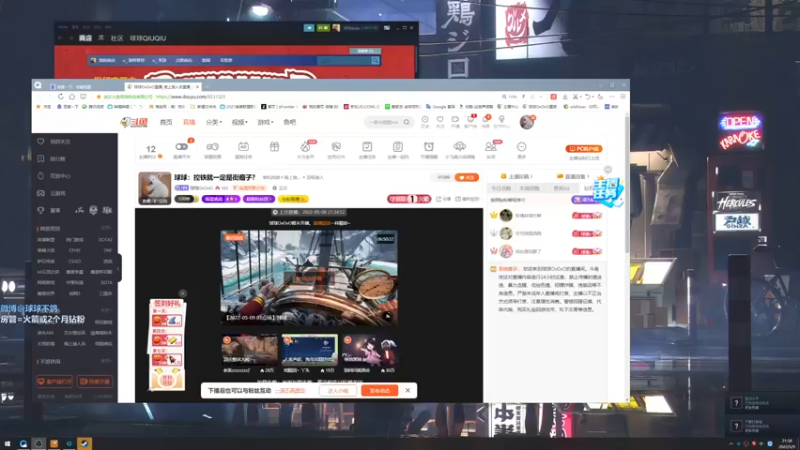The height and width of the screenshot is (450, 800).
Task: Open the 鱼吧 nav item
Action: click(289, 122)
